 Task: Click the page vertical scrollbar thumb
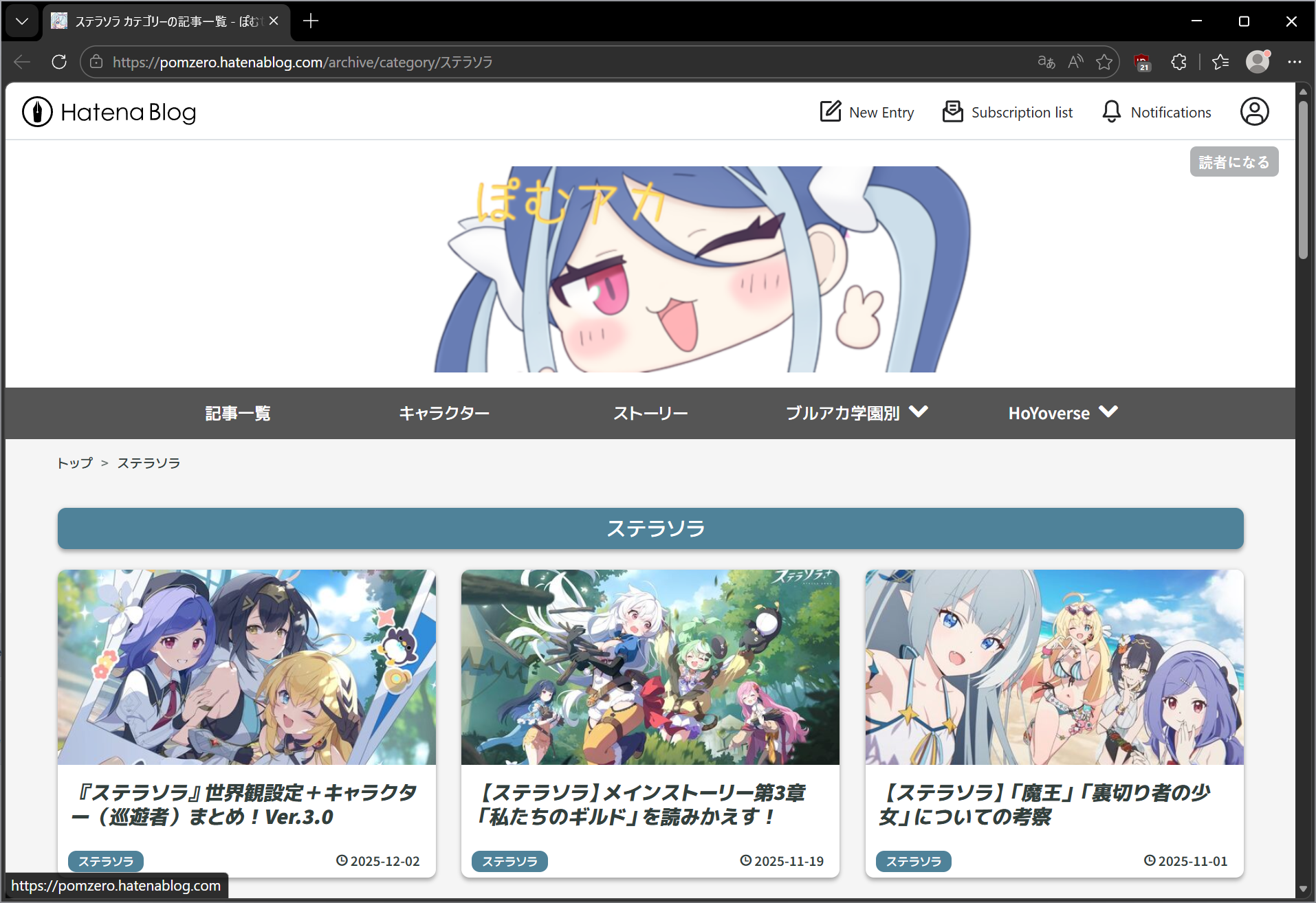[x=1303, y=180]
